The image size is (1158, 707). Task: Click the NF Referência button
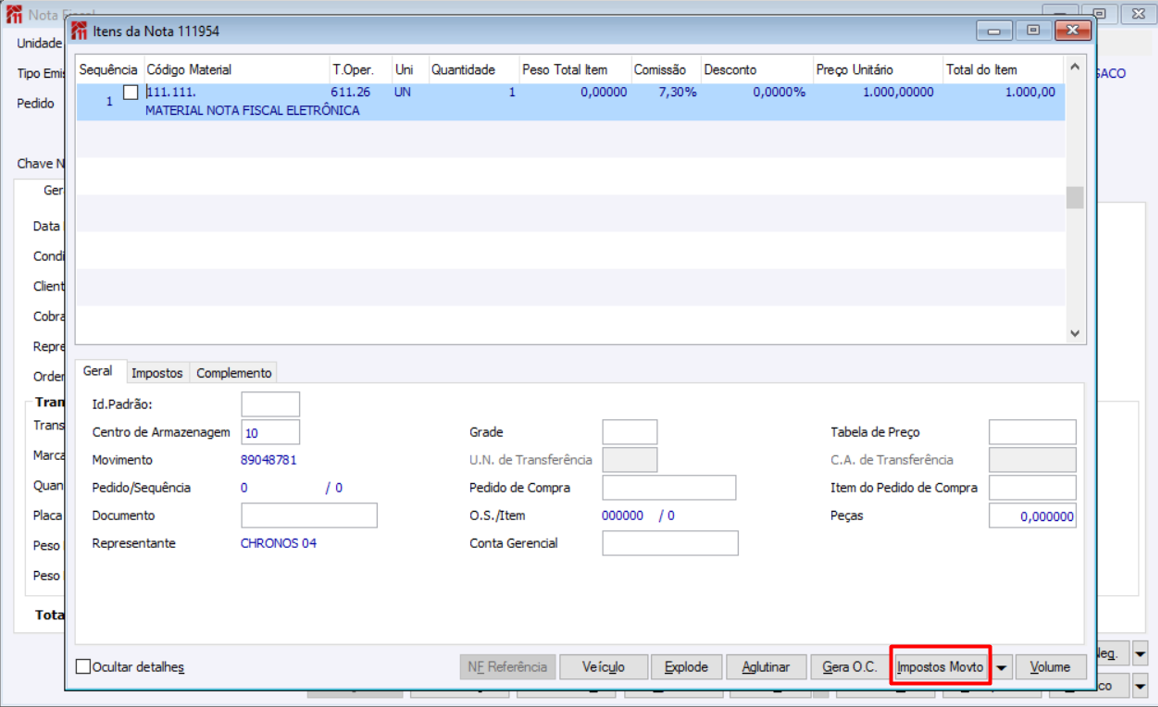507,667
